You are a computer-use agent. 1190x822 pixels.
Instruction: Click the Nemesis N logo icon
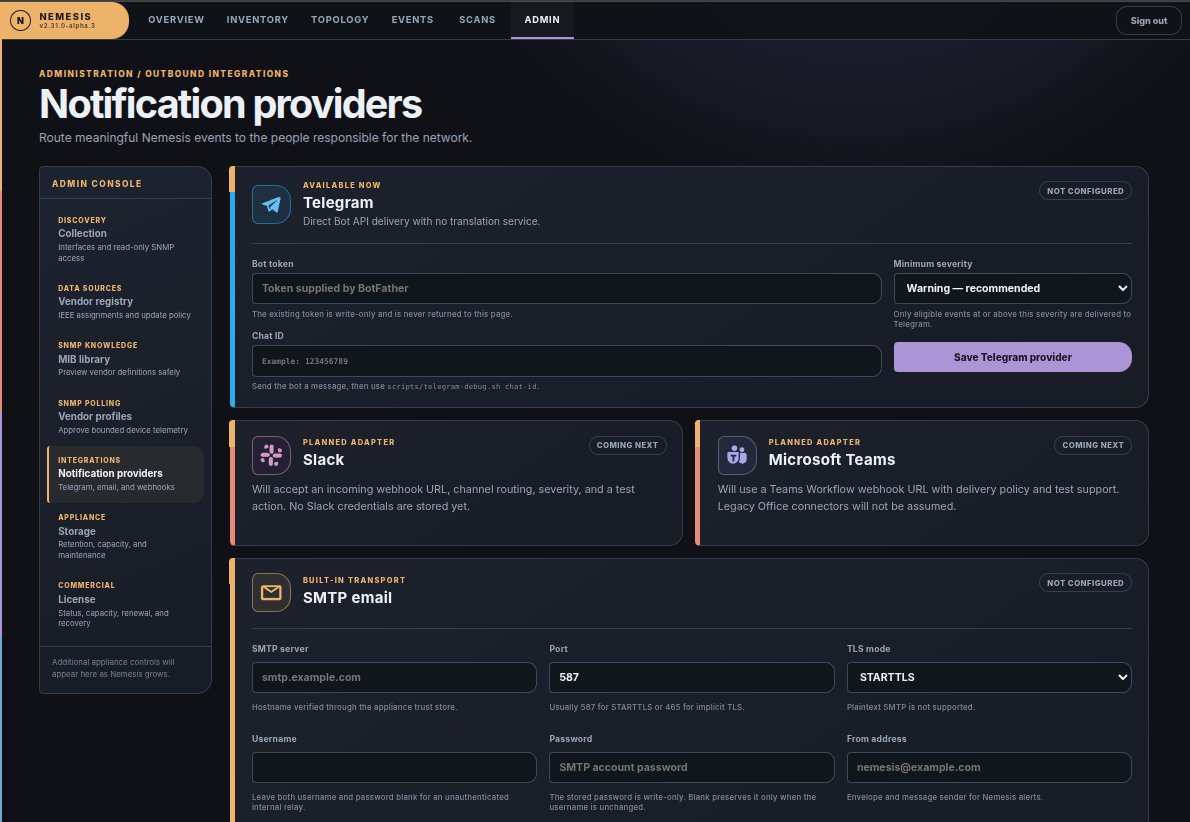(x=20, y=20)
